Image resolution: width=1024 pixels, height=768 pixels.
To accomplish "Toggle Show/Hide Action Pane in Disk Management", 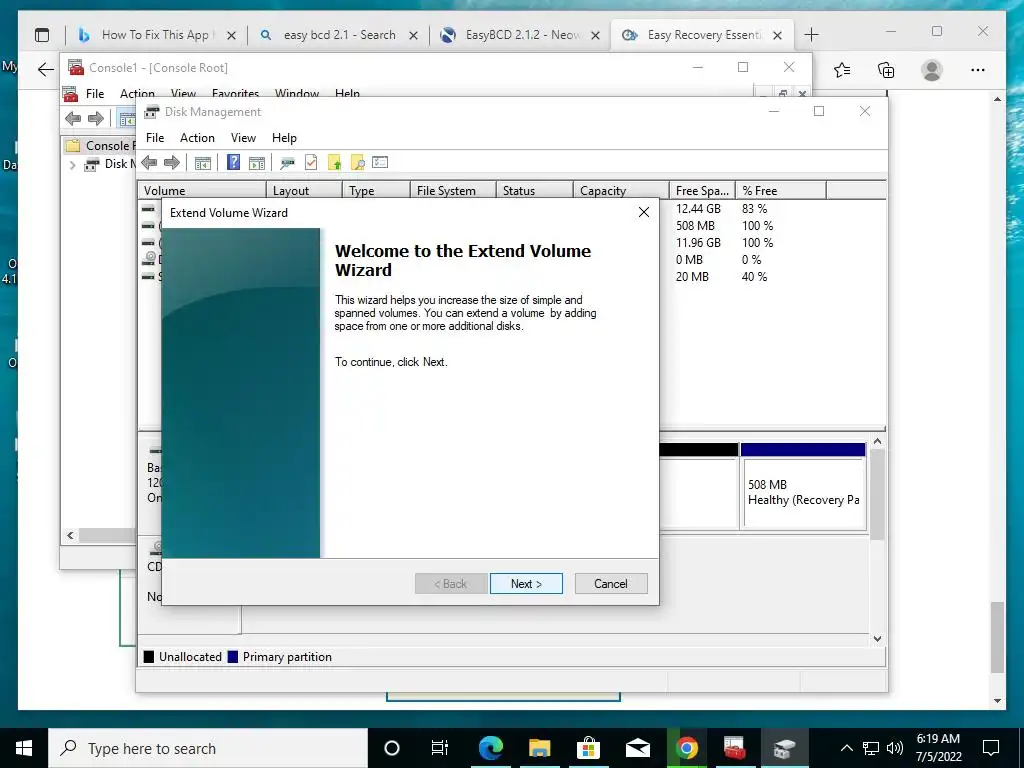I will [x=257, y=163].
